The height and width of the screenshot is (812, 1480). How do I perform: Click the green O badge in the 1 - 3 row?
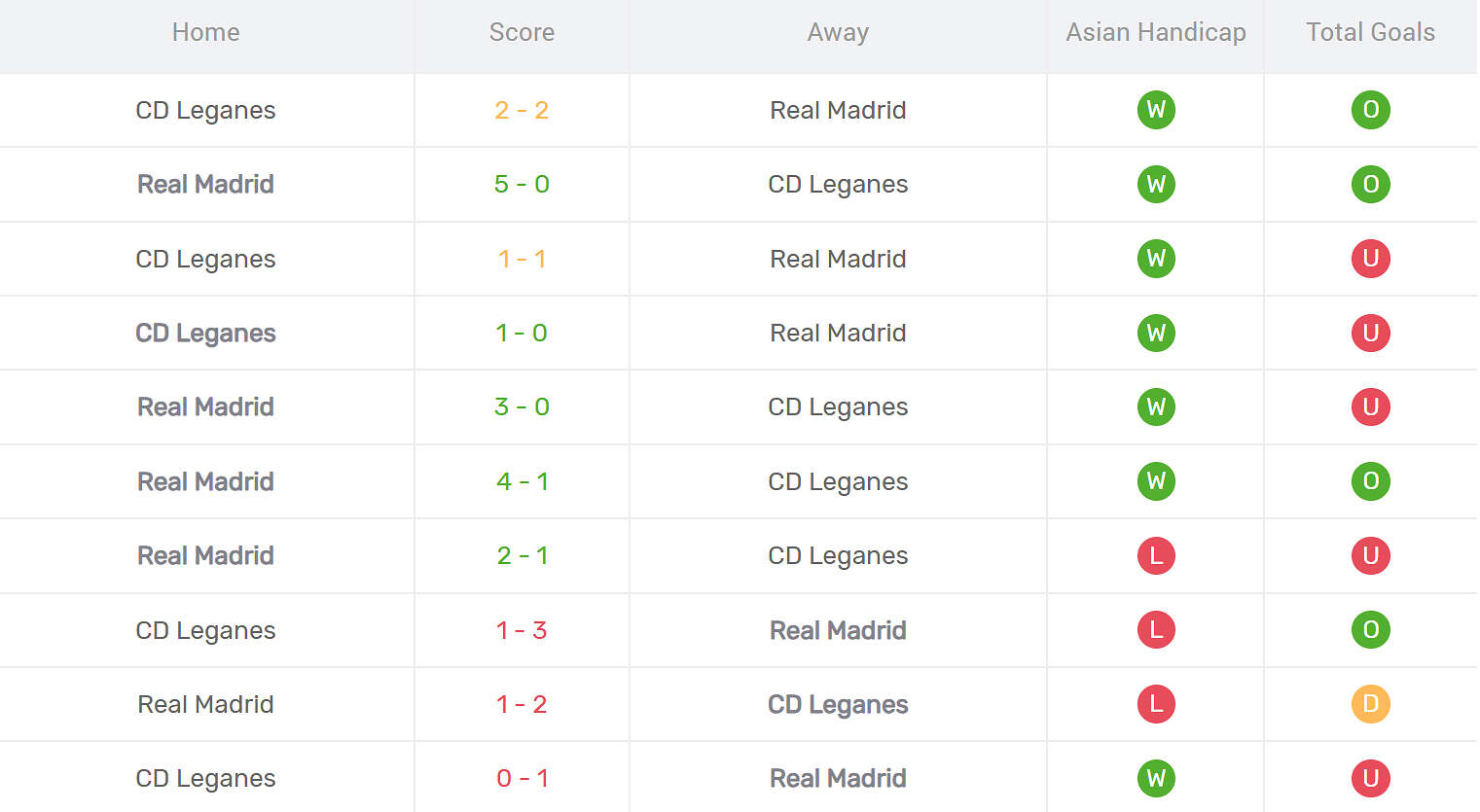[x=1370, y=630]
